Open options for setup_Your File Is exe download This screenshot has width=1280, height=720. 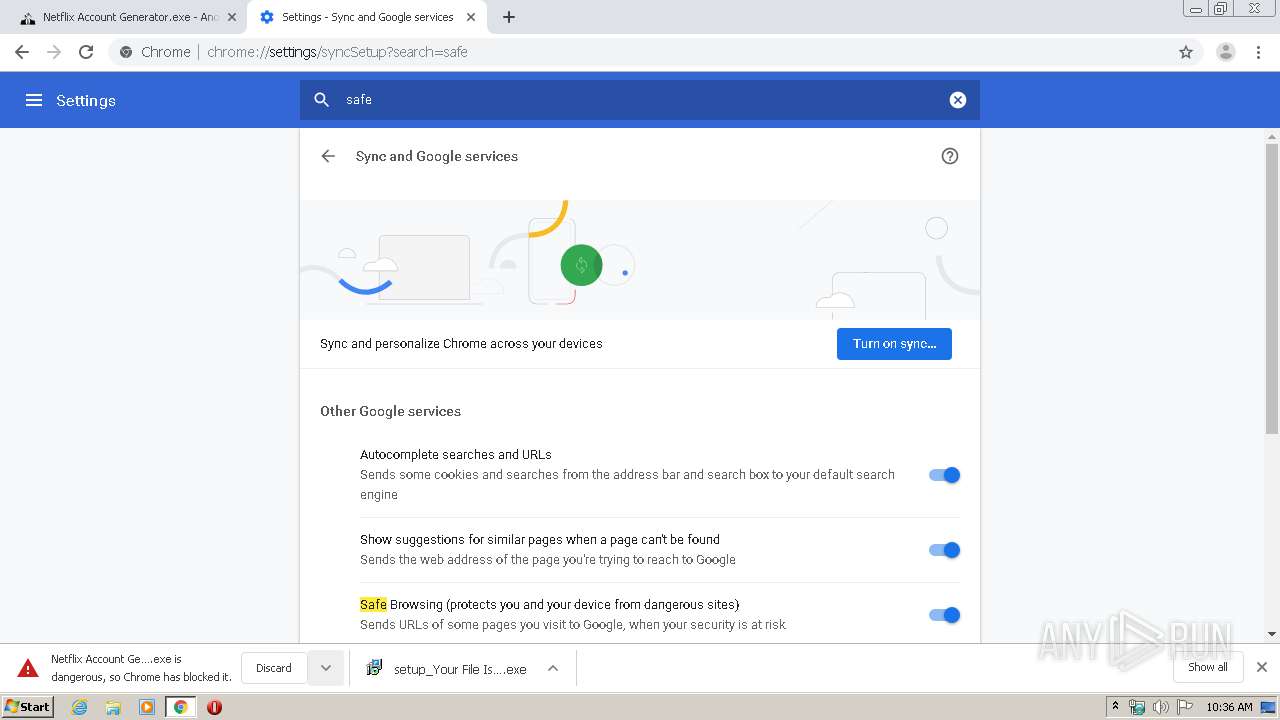coord(553,668)
